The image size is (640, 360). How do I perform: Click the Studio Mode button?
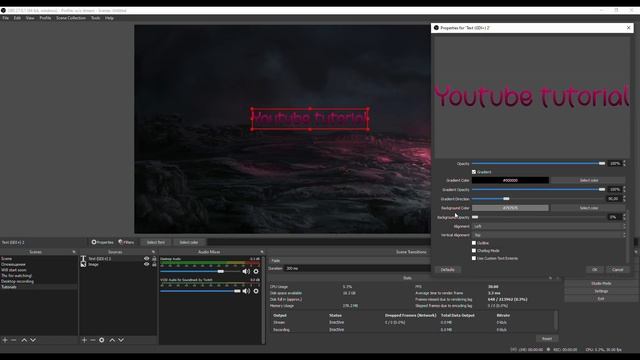601,283
